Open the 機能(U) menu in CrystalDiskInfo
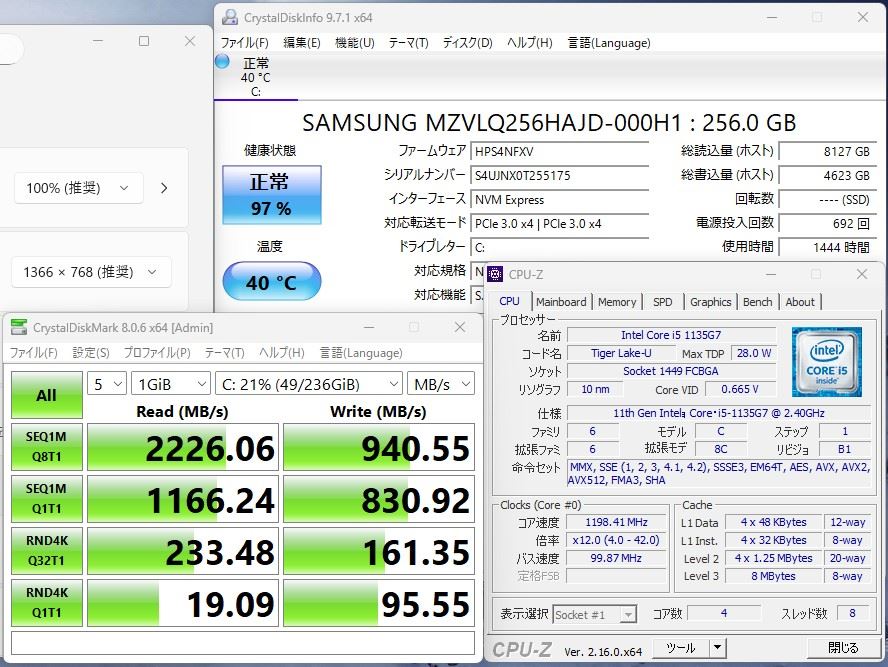 [x=354, y=43]
